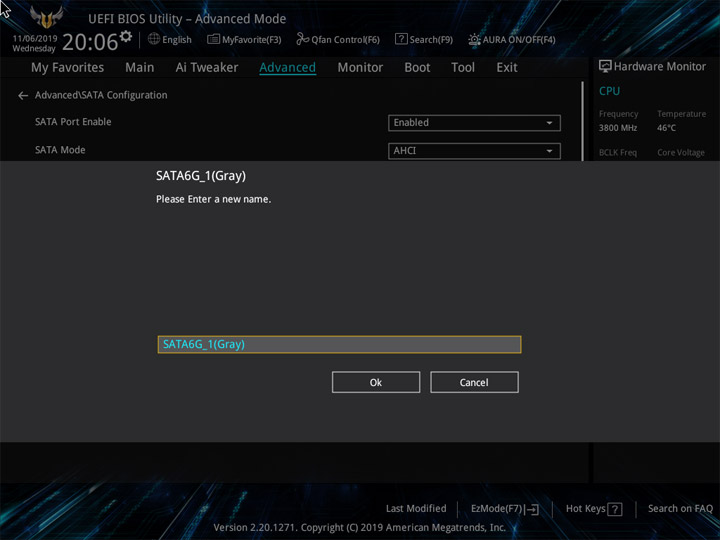The width and height of the screenshot is (720, 540).
Task: Click the Search(F9) question-box icon
Action: point(401,39)
